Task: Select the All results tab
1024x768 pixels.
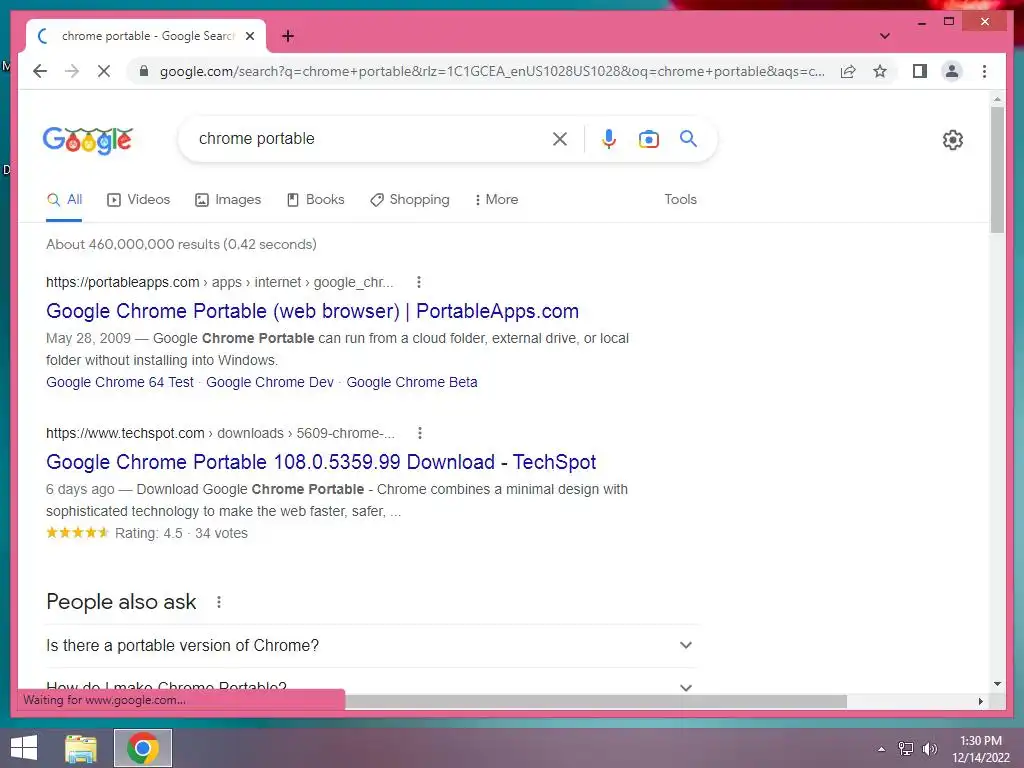Action: 64,200
